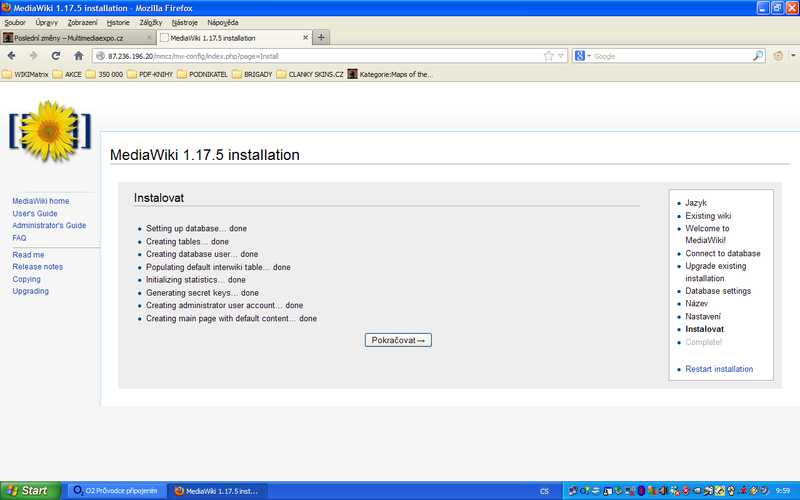Open the Google search engine selector
This screenshot has height=500, width=800.
(x=583, y=56)
